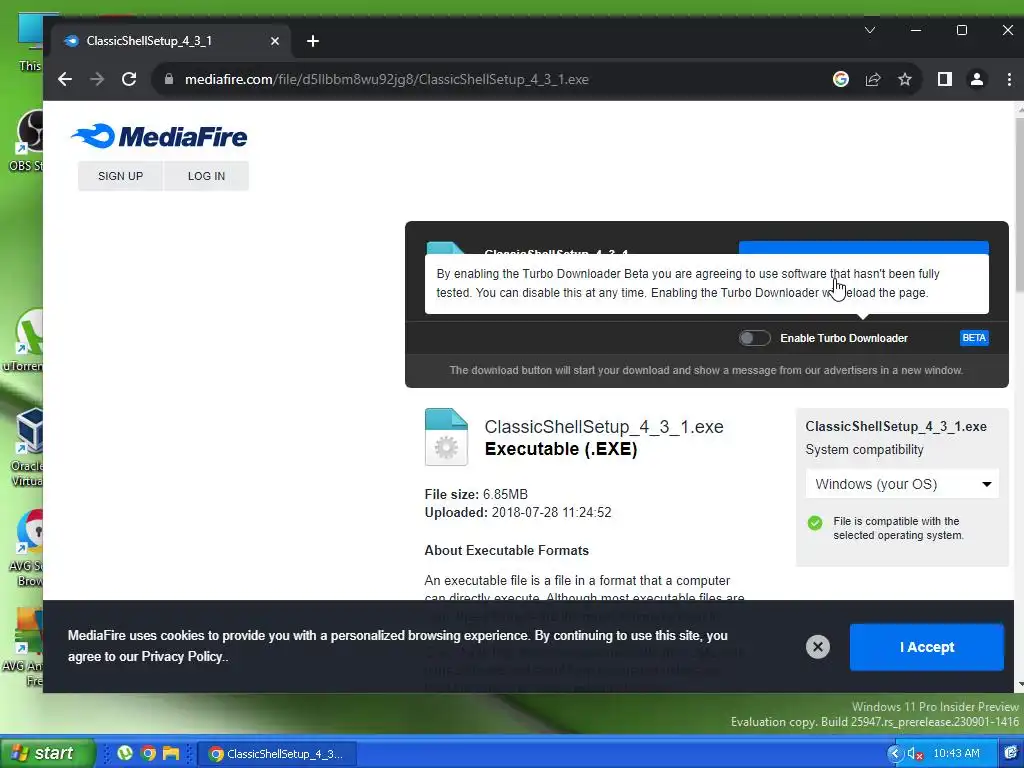Close the ClassicShellSetup_4_3_1 tab
The image size is (1024, 768).
coord(275,41)
